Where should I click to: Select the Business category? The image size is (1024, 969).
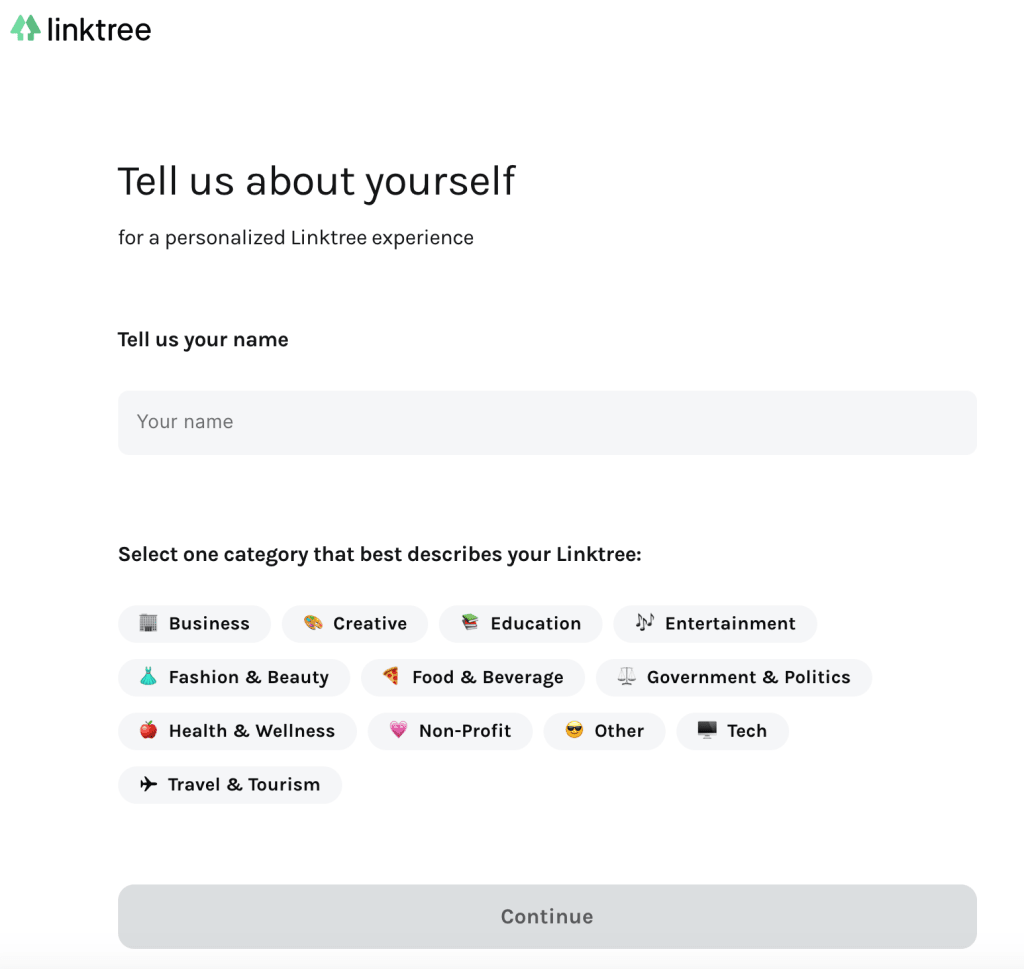194,623
